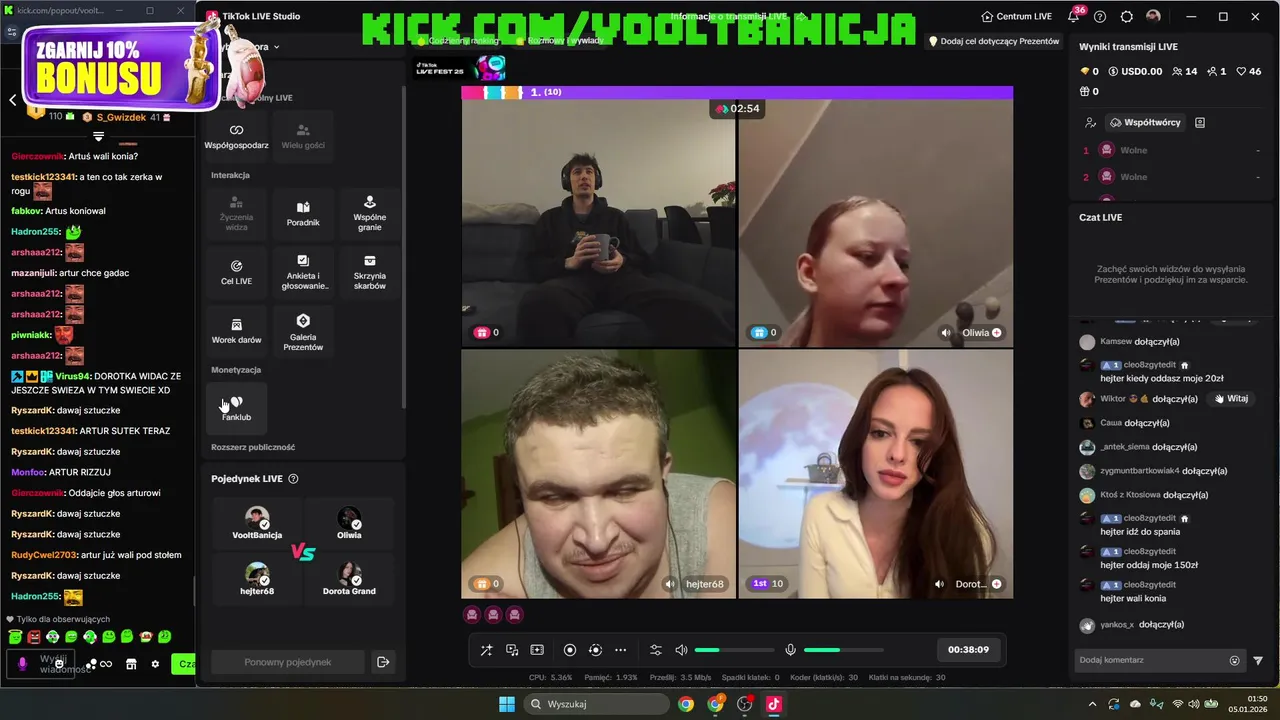
Task: Click the scene enhance icon in toolbar
Action: 537,650
